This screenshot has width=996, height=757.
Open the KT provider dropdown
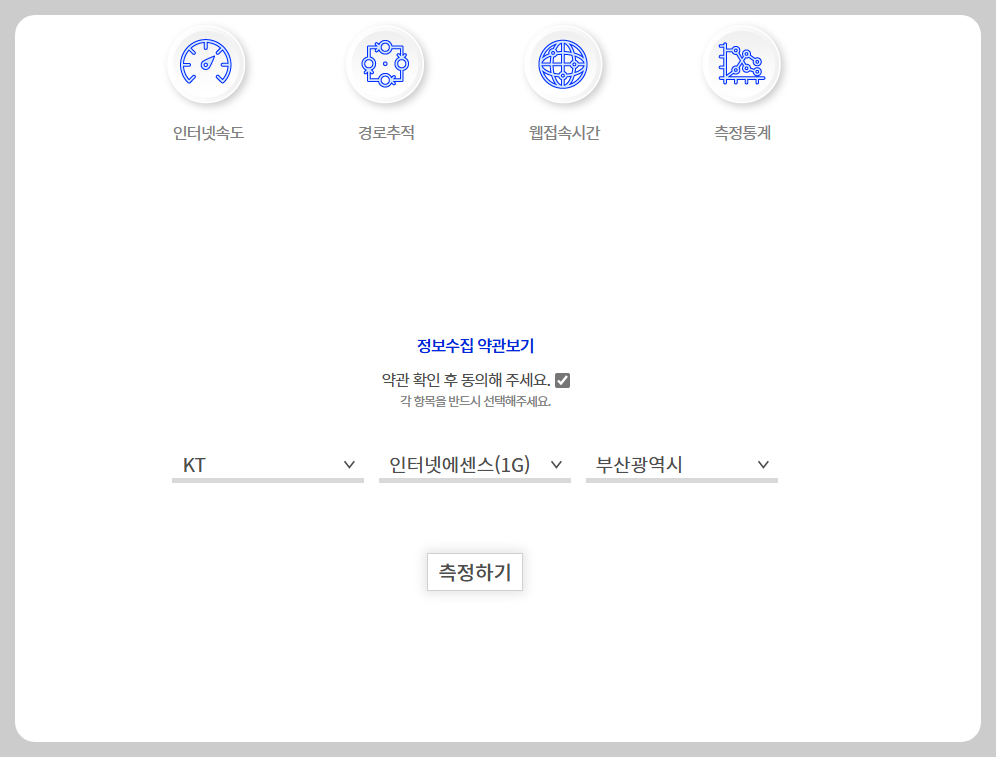pyautogui.click(x=268, y=465)
